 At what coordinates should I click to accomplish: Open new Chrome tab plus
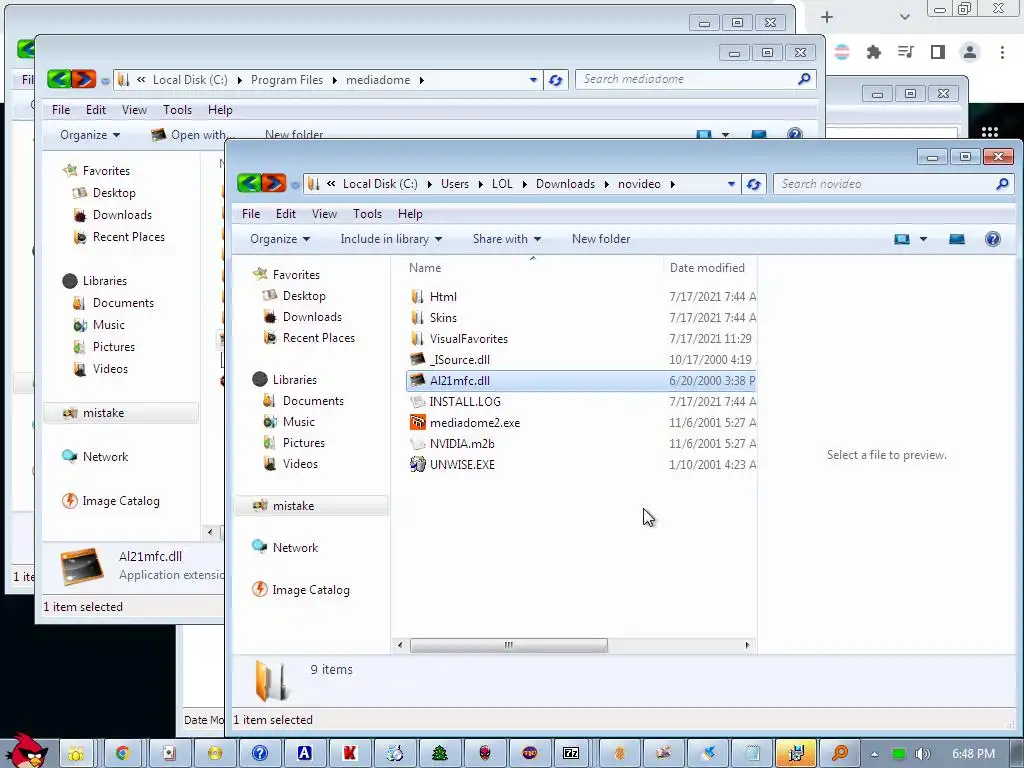(x=827, y=17)
